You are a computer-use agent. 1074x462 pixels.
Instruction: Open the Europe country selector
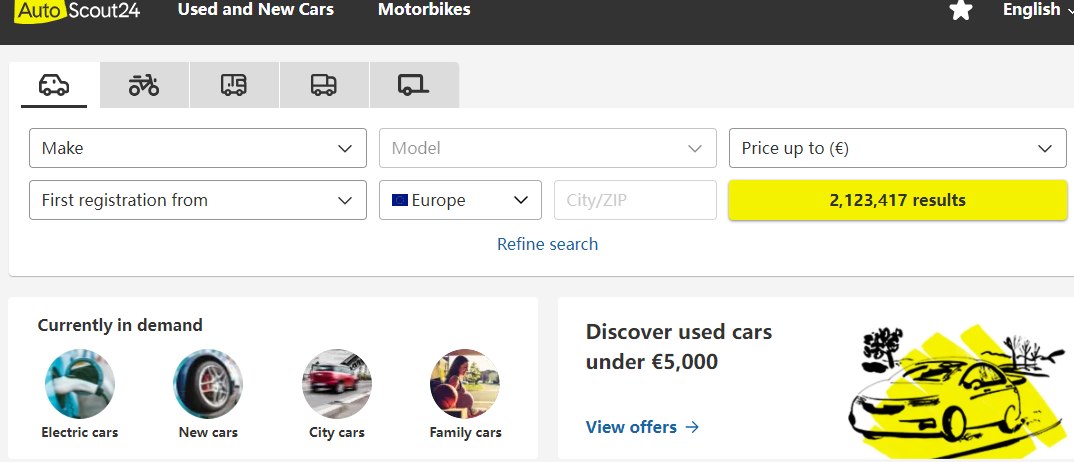460,200
